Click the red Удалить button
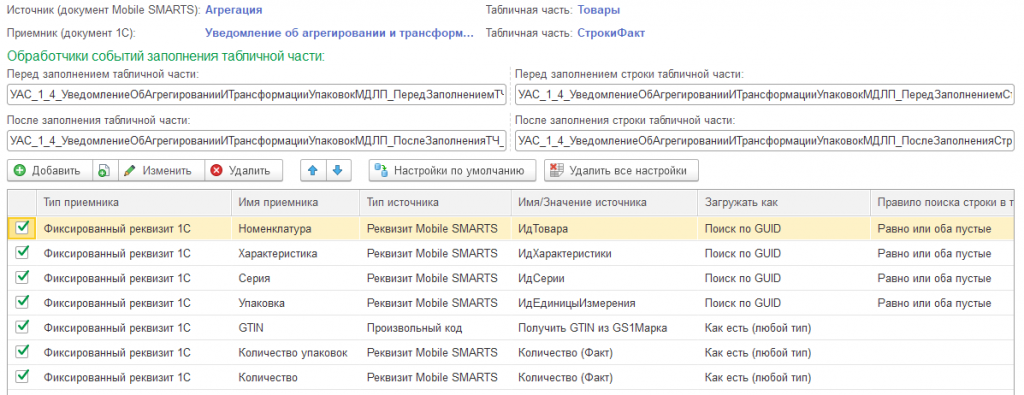This screenshot has height=395, width=1024. (x=243, y=170)
